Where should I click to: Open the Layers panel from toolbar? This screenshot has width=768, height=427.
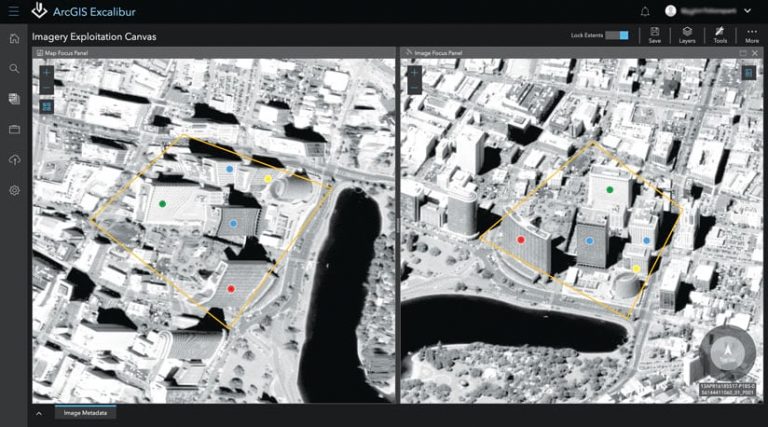[x=687, y=35]
